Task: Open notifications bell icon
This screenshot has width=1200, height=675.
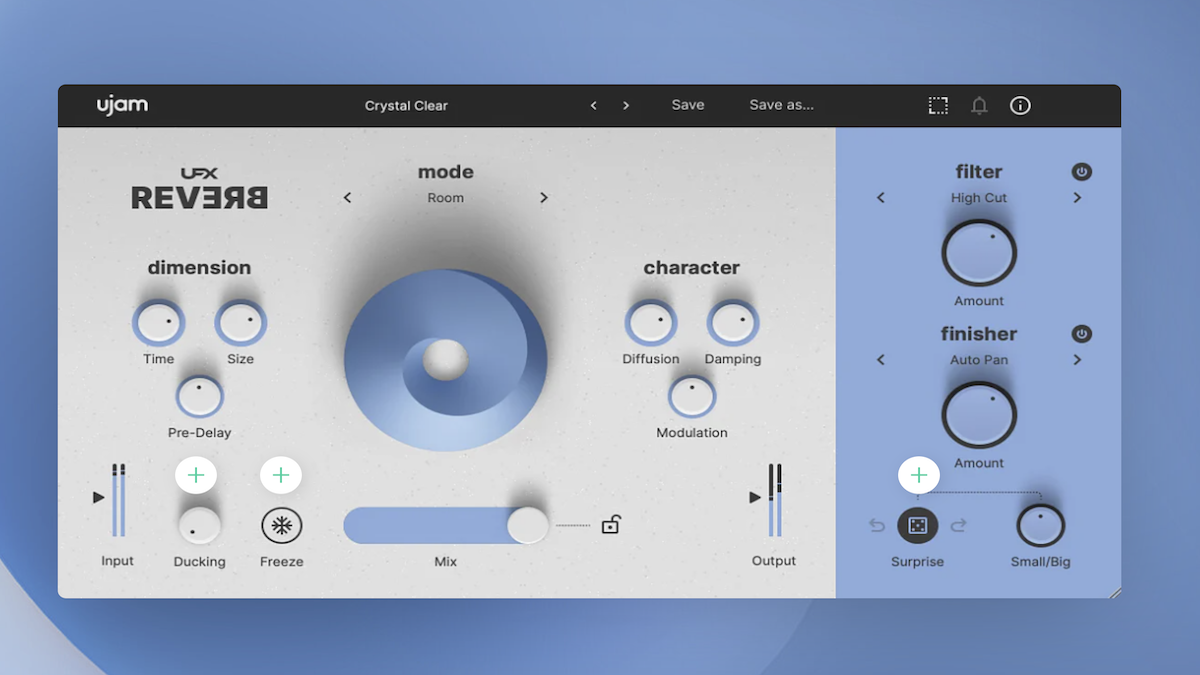Action: (979, 105)
